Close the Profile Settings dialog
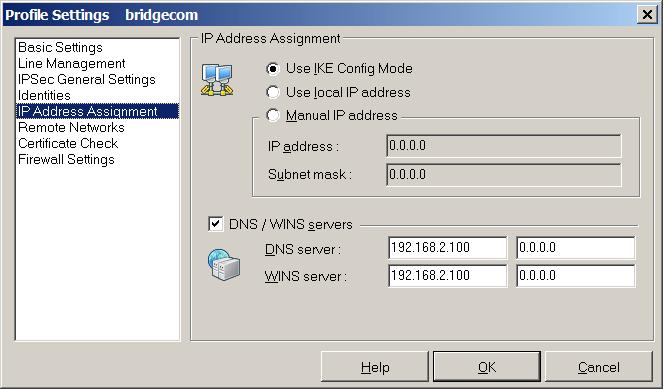 point(647,15)
